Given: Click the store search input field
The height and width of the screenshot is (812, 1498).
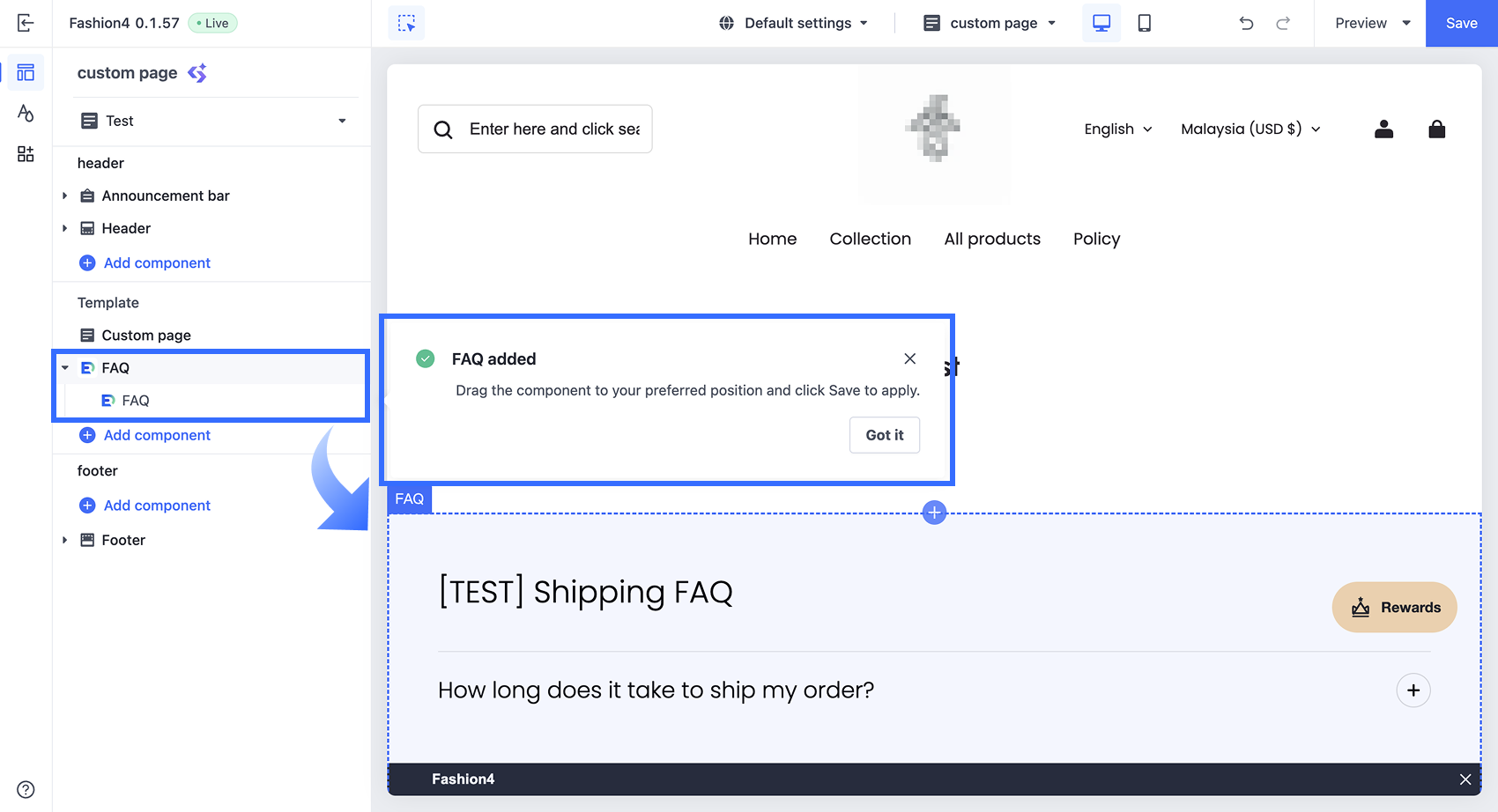Looking at the screenshot, I should pyautogui.click(x=553, y=129).
